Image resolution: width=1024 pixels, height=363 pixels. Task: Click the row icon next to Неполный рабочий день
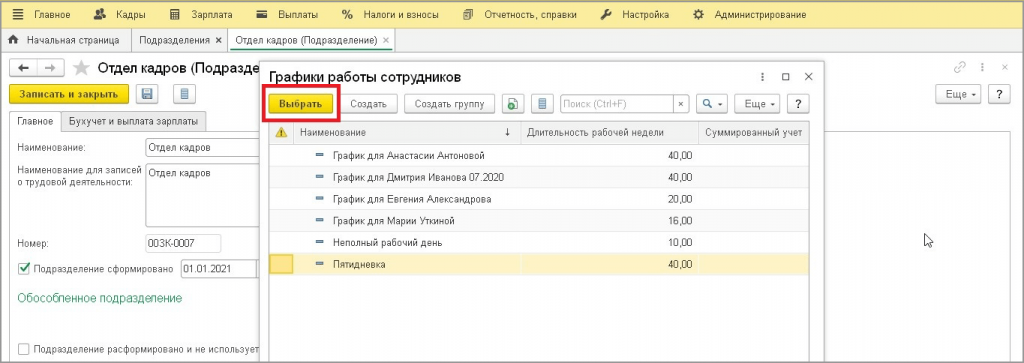click(x=320, y=243)
